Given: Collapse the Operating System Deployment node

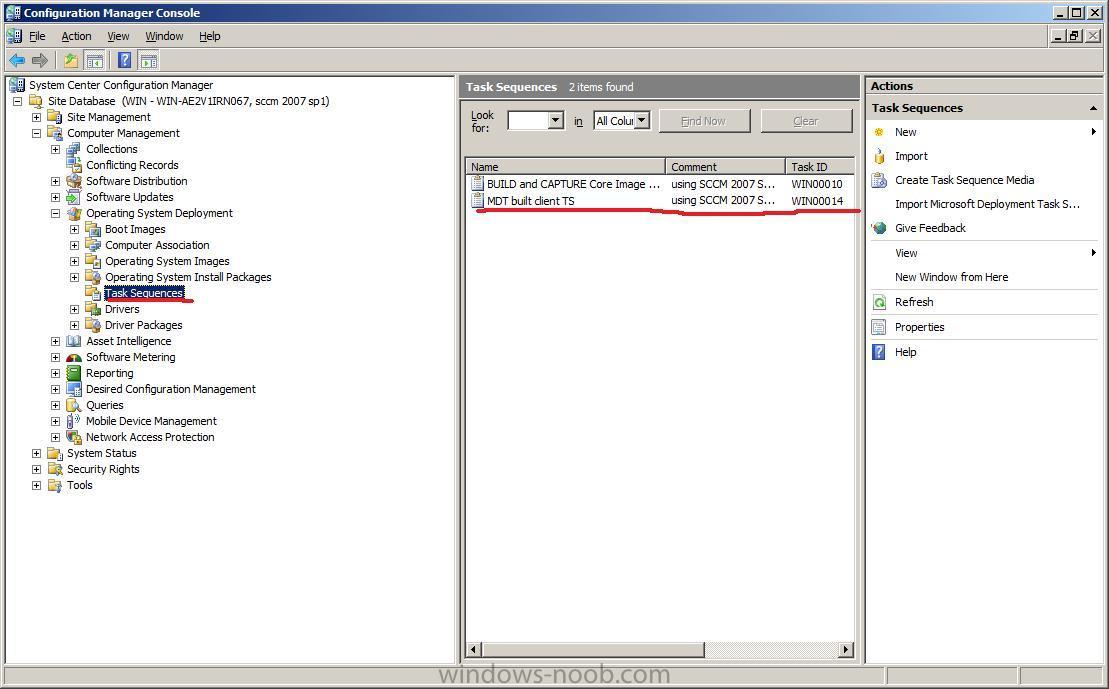Looking at the screenshot, I should [56, 213].
